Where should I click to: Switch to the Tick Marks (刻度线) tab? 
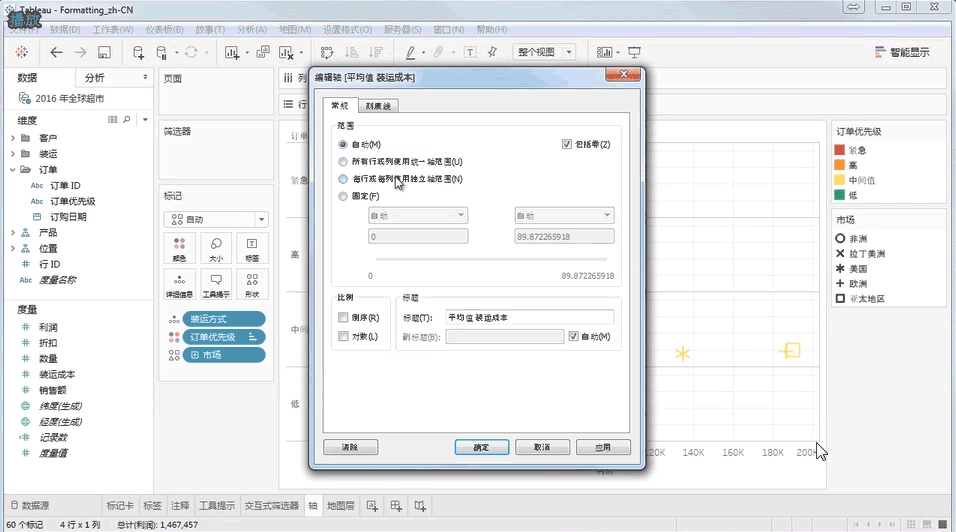pyautogui.click(x=378, y=106)
